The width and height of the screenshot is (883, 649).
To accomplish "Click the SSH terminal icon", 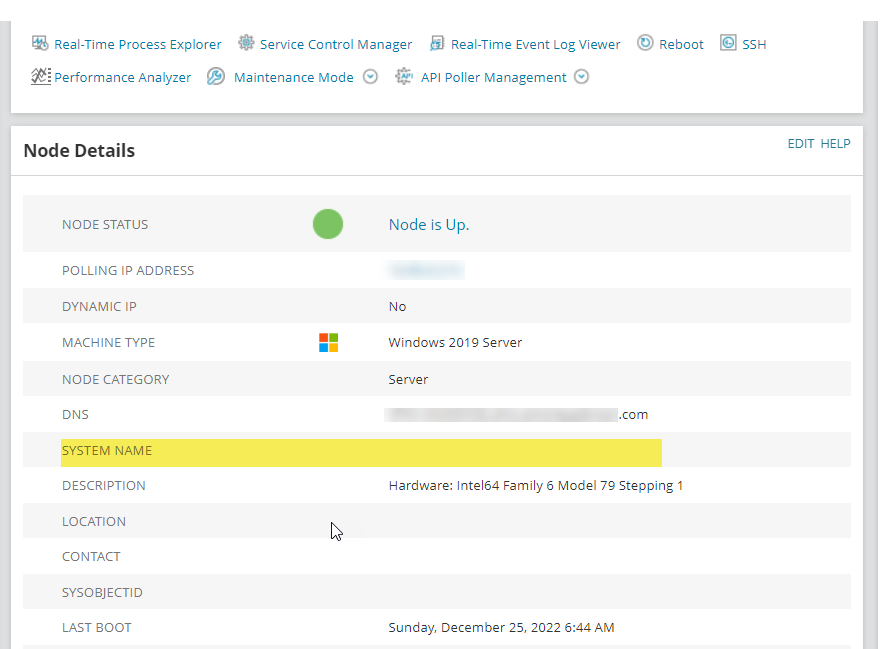I will click(x=728, y=43).
